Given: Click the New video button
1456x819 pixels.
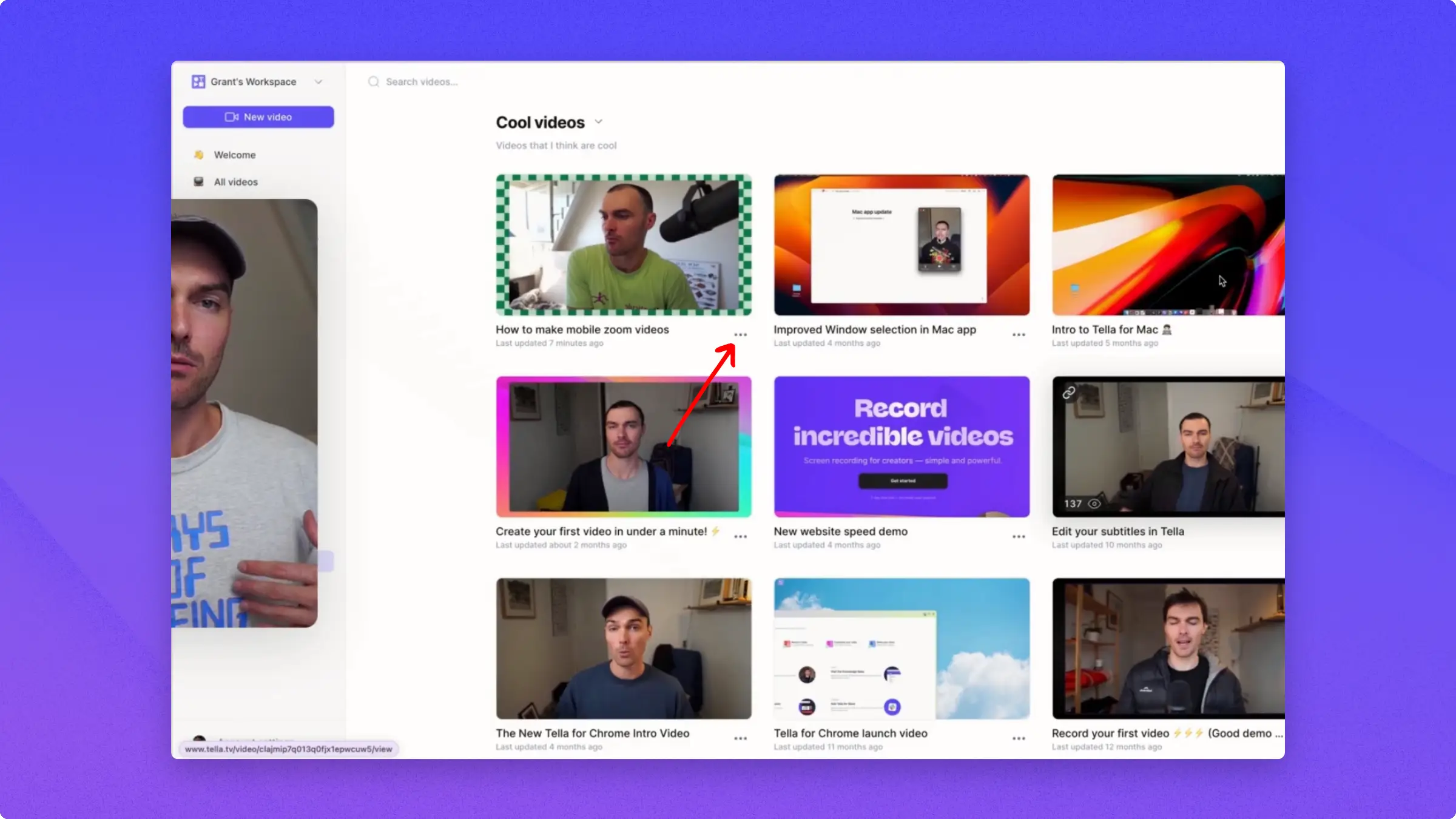Looking at the screenshot, I should point(258,117).
